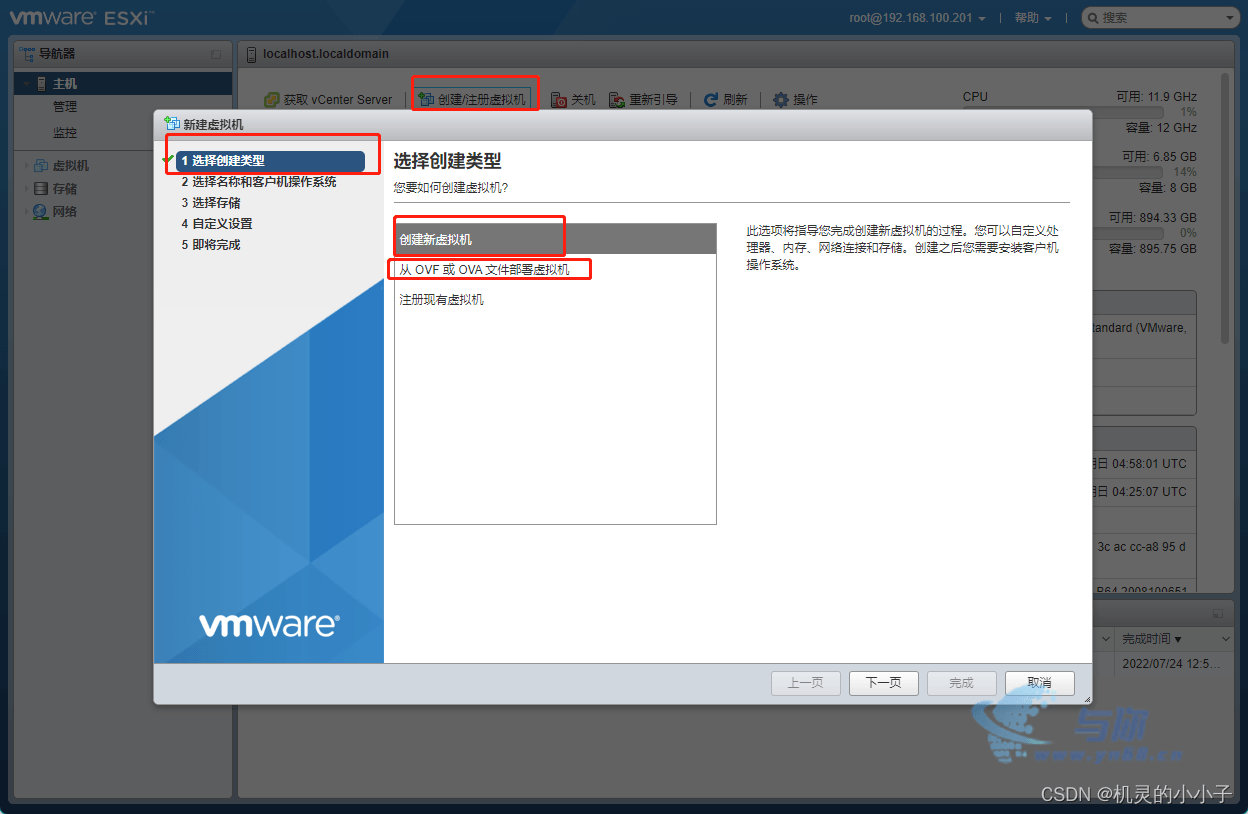Screen dimensions: 1248x814
Task: Click the 虚拟机 icon in navigator
Action: point(41,166)
